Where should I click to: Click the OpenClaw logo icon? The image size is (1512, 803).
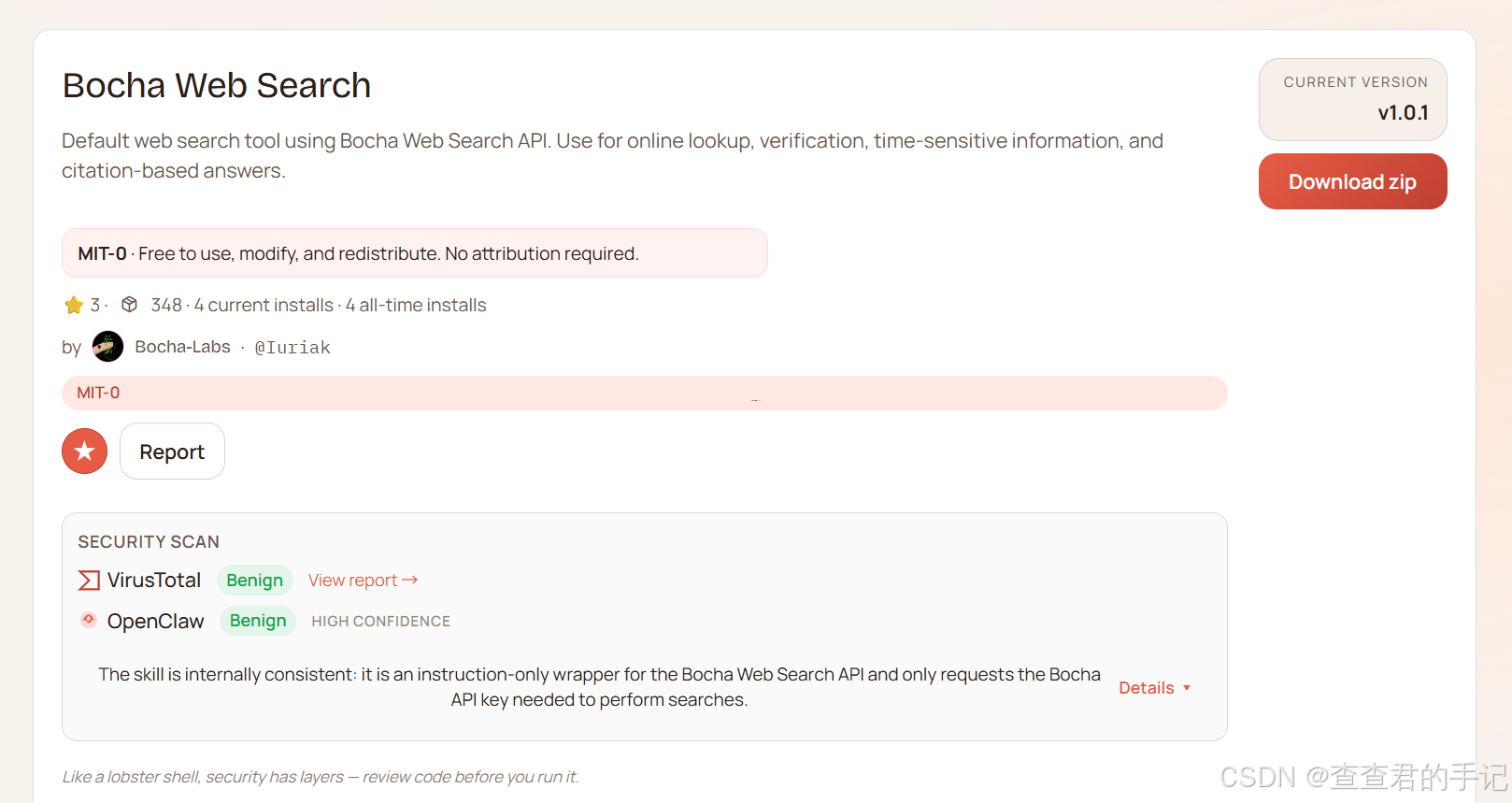pyautogui.click(x=89, y=620)
